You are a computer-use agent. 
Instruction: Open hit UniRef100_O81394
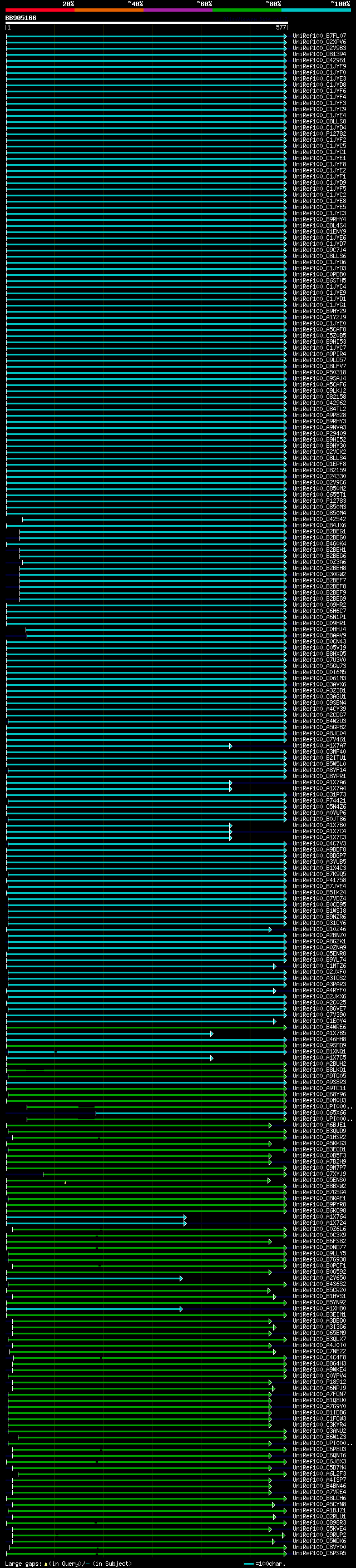[x=319, y=54]
